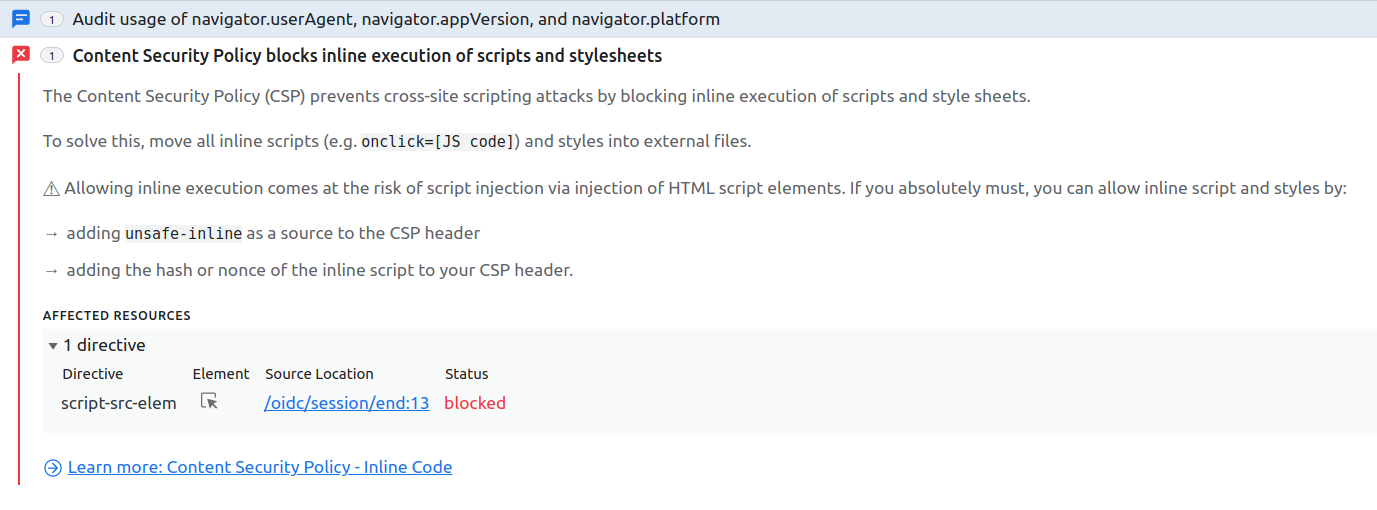Click the red 'blocked' status text
This screenshot has height=510, width=1377.
[475, 403]
